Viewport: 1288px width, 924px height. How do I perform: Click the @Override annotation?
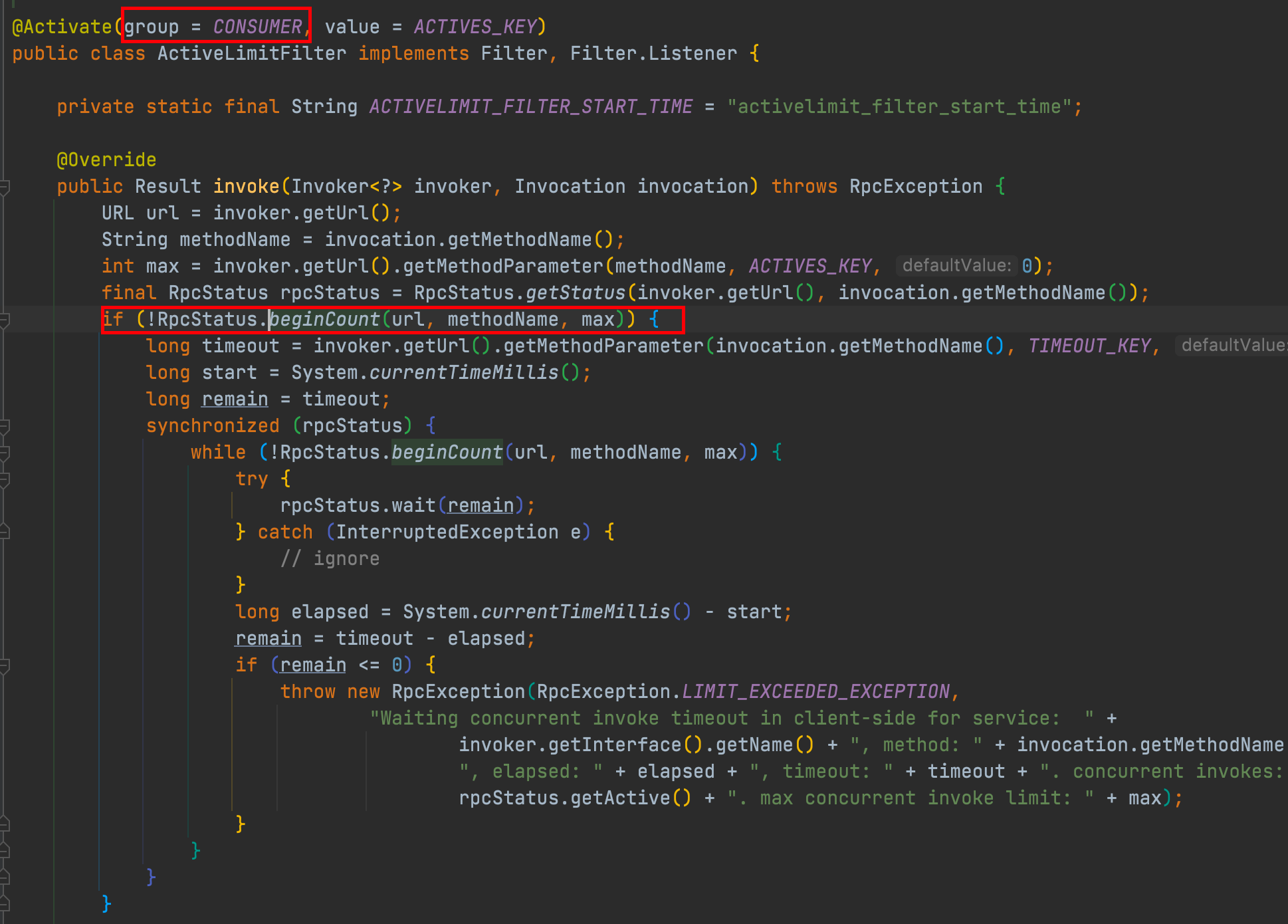(106, 160)
